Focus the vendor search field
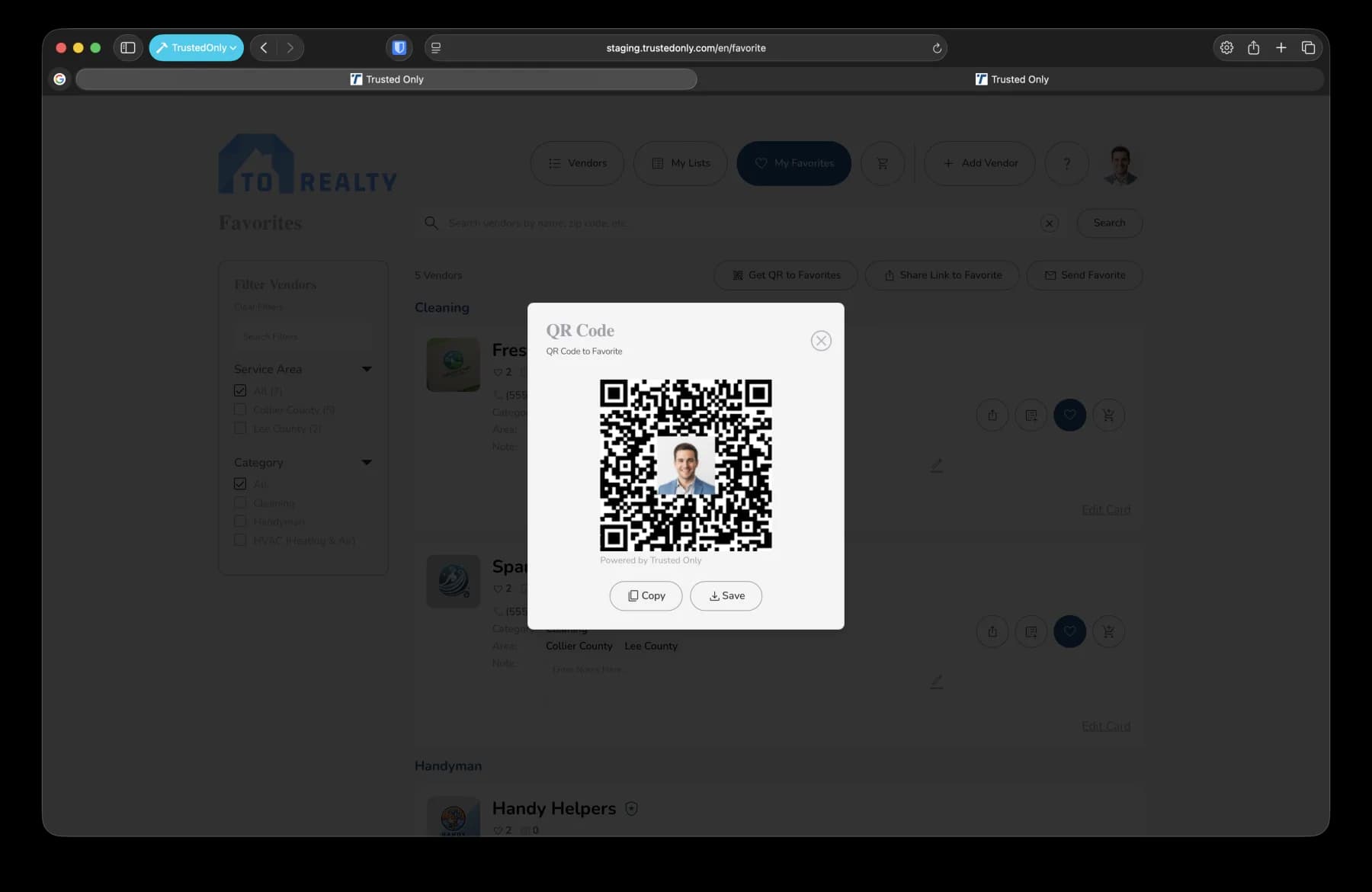Viewport: 1372px width, 892px height. coord(739,223)
